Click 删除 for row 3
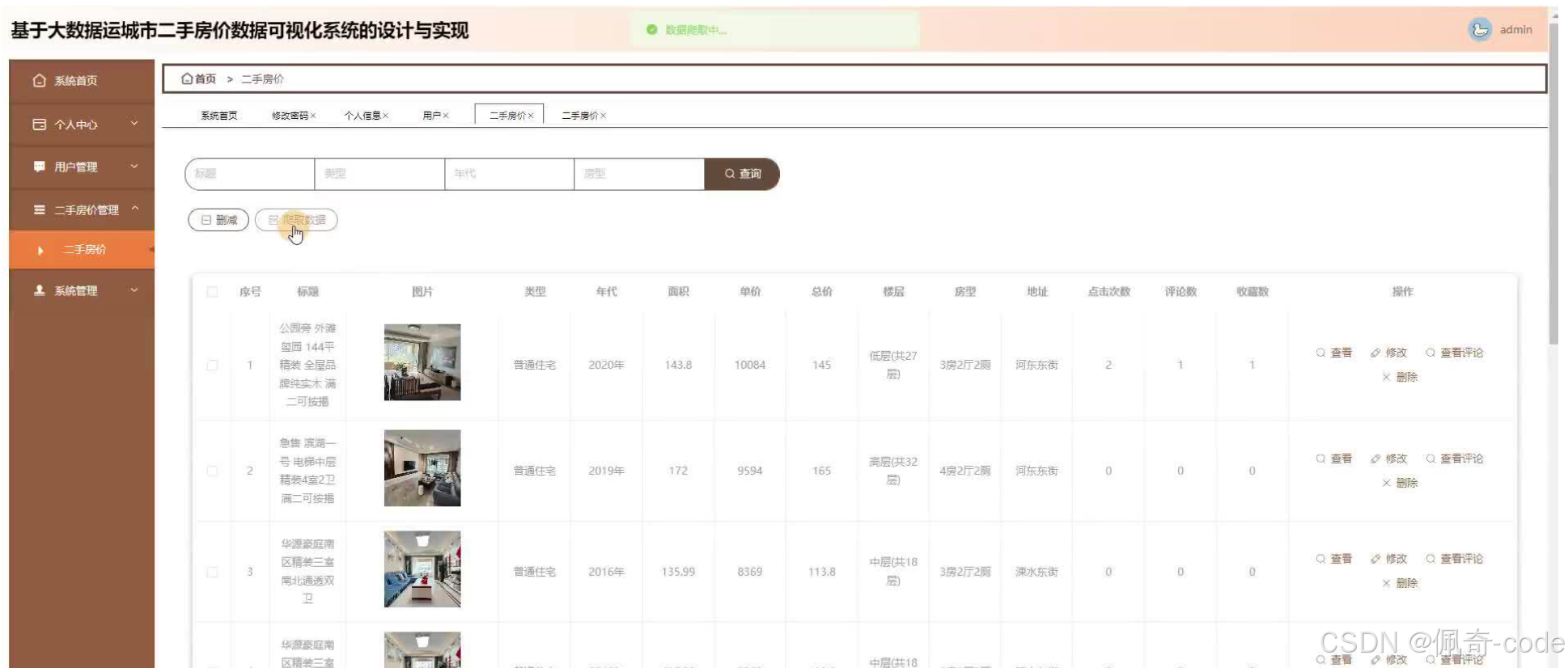Image resolution: width=1568 pixels, height=668 pixels. click(x=1400, y=583)
